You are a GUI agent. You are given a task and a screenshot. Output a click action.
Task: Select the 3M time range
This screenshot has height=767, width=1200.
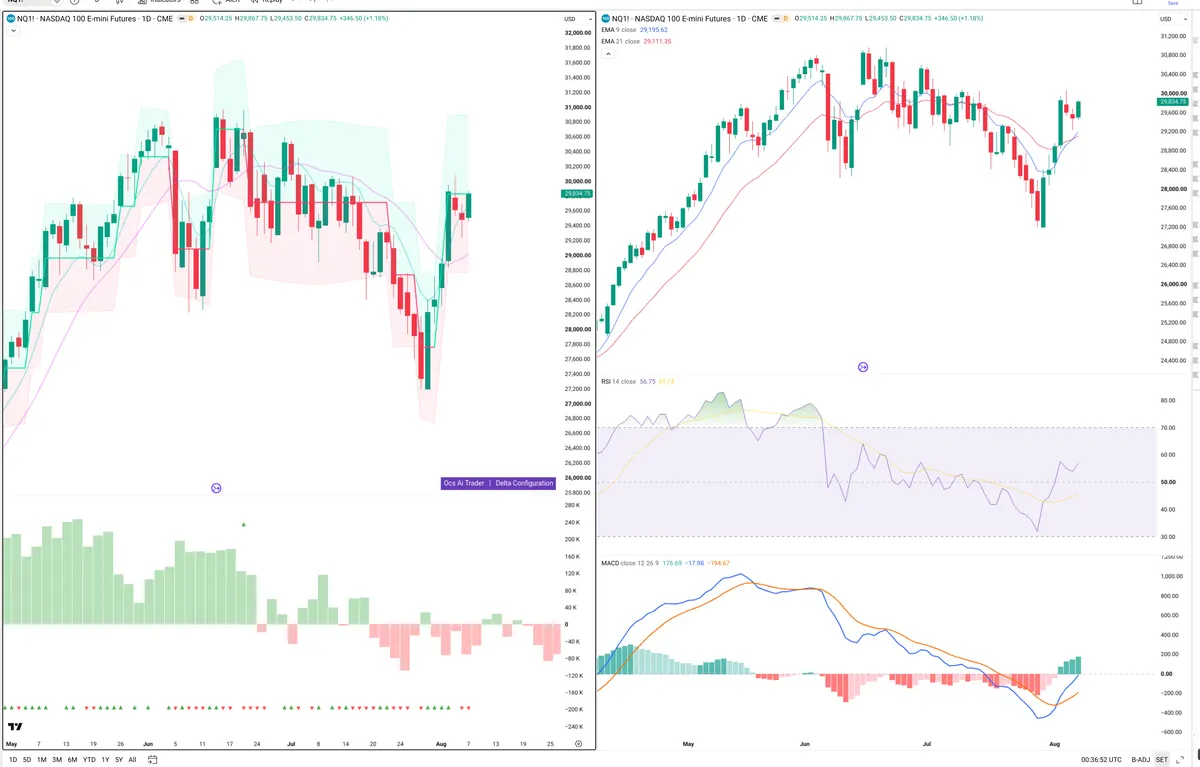pos(57,759)
